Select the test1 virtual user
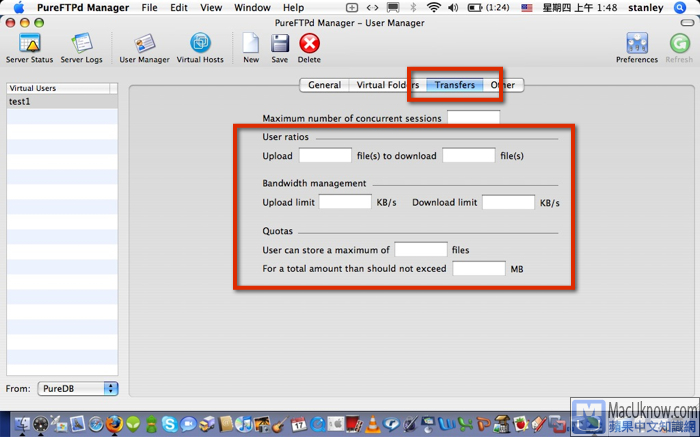700x437 pixels. (x=62, y=102)
